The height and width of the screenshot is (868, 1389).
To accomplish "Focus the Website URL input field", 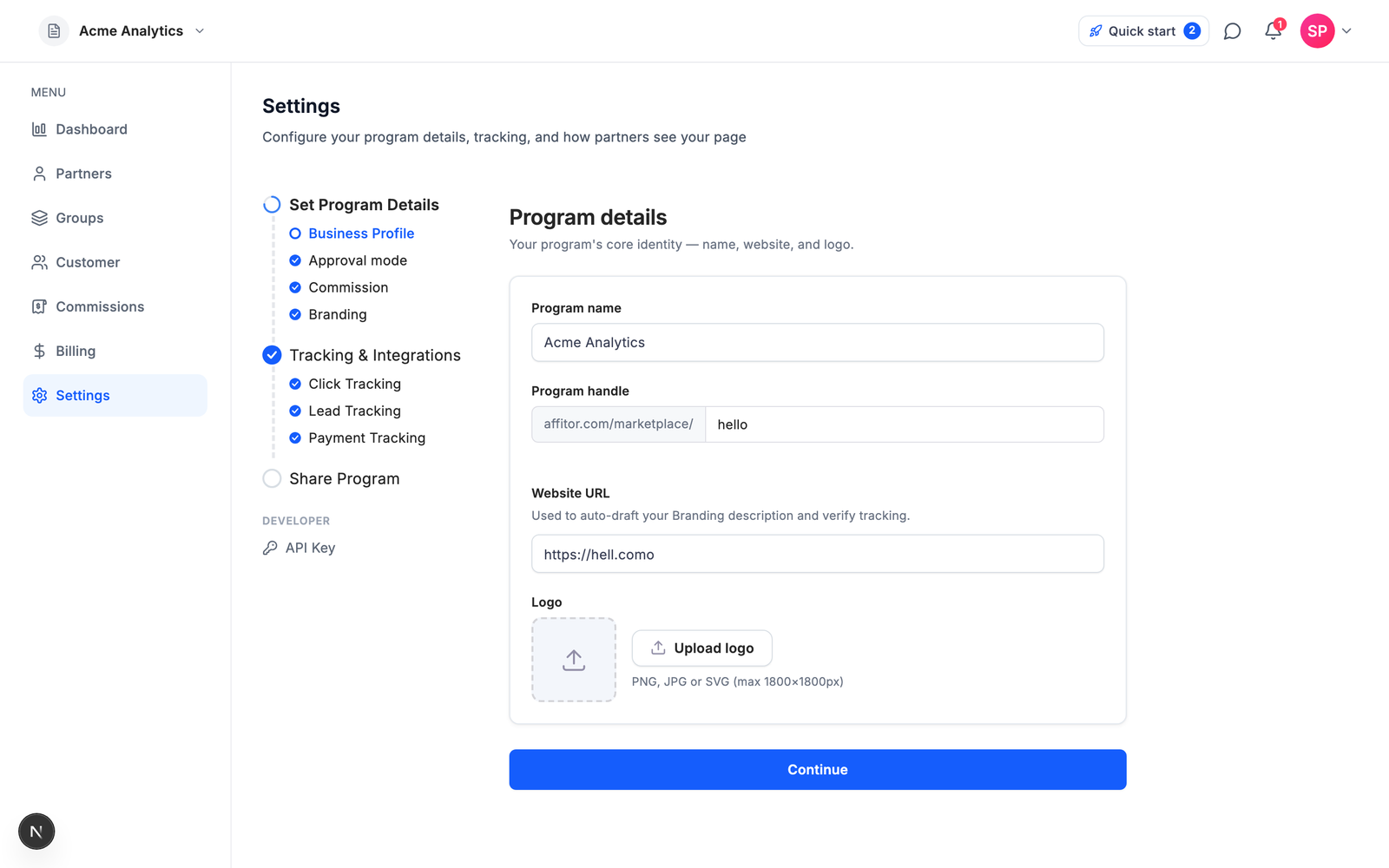I will [x=818, y=554].
